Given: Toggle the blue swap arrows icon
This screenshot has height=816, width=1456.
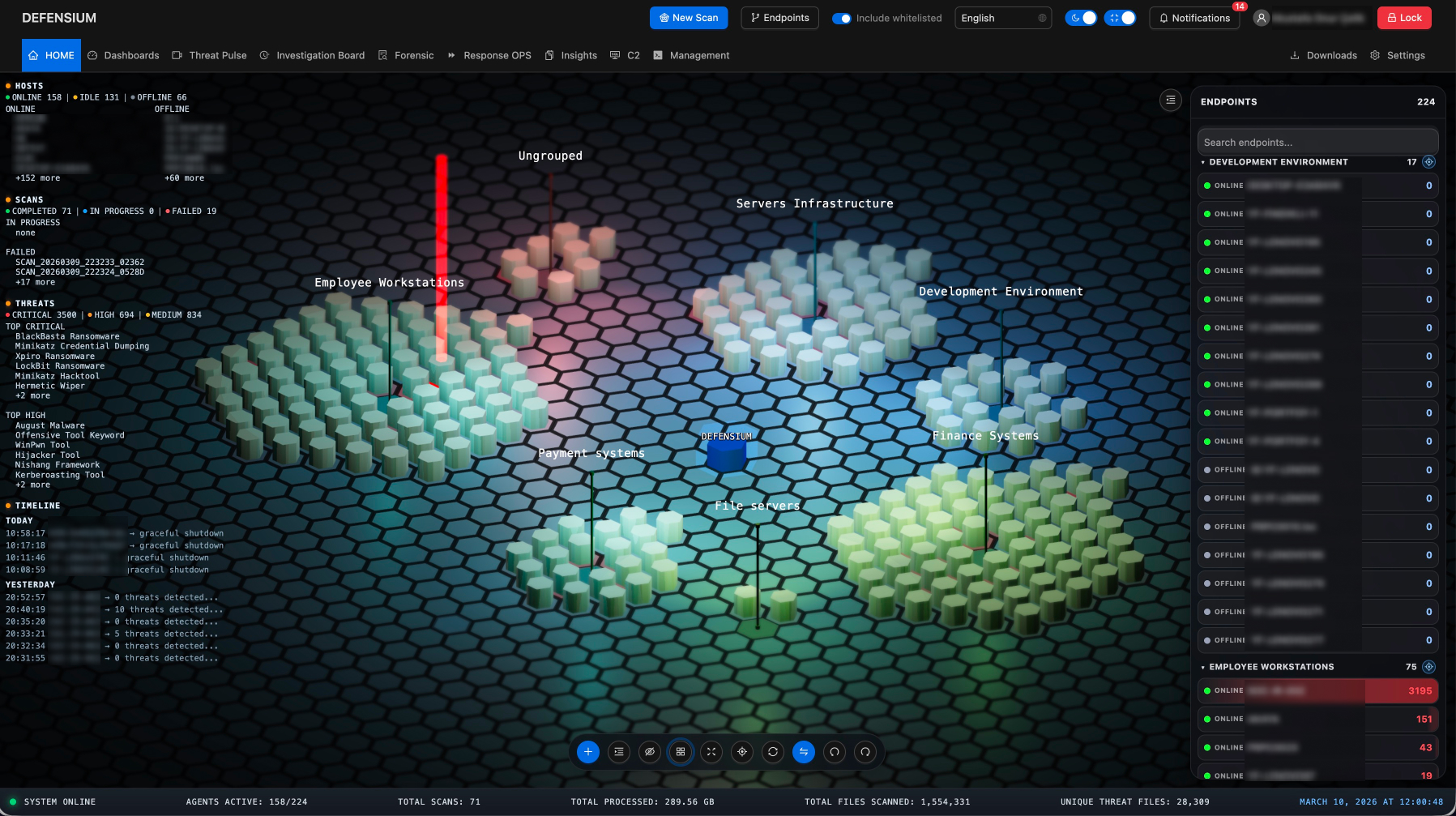Looking at the screenshot, I should tap(804, 752).
